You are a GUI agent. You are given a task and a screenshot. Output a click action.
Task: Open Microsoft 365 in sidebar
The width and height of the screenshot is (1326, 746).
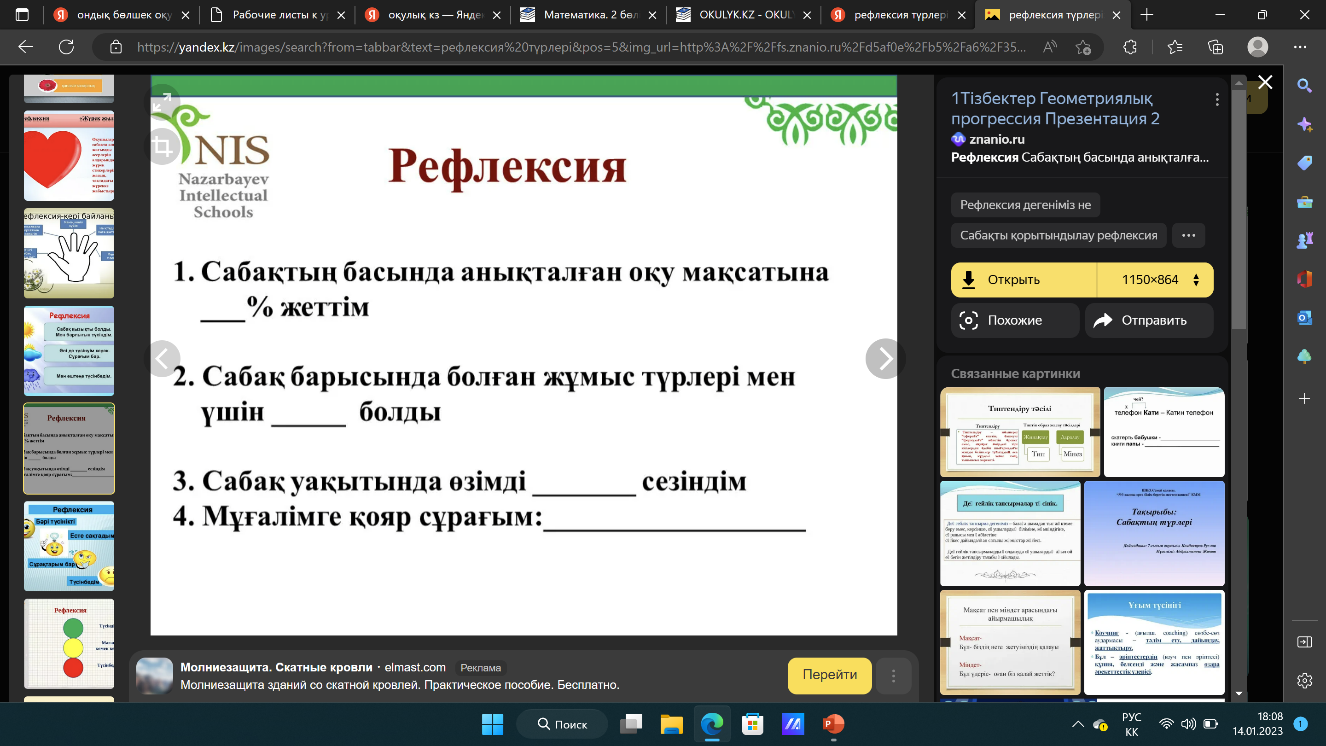(1304, 279)
